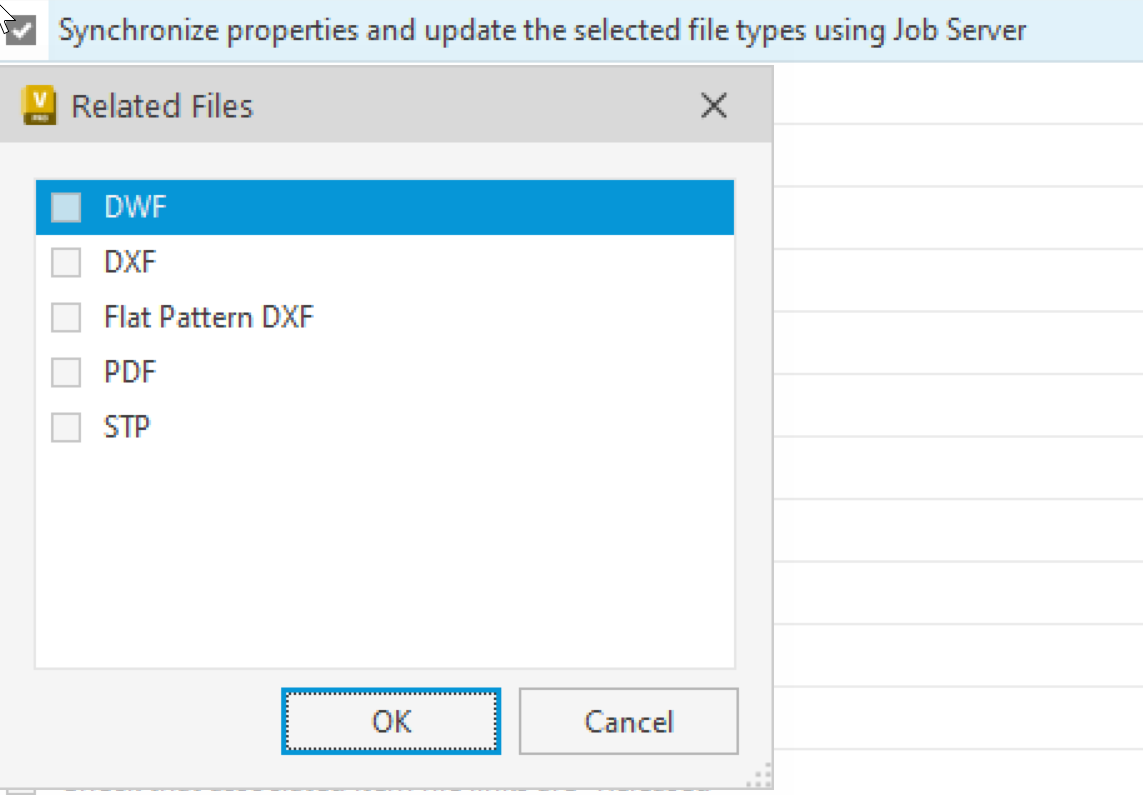Click the Cancel button
Viewport: 1143px width, 795px height.
click(x=628, y=721)
